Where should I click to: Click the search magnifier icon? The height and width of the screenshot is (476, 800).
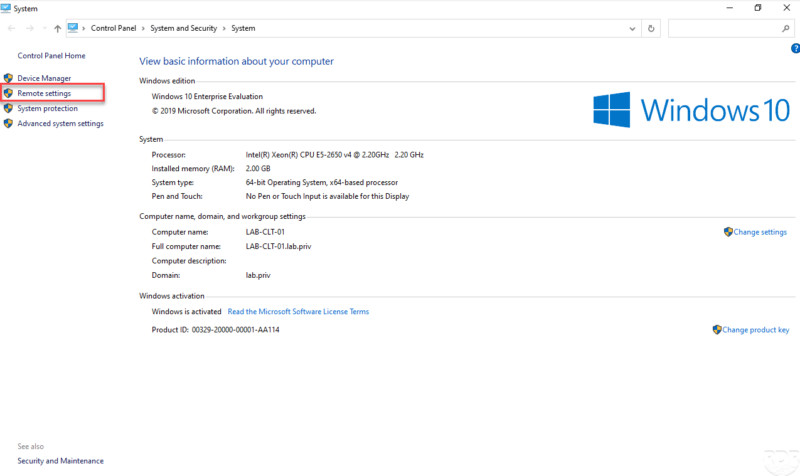click(786, 29)
